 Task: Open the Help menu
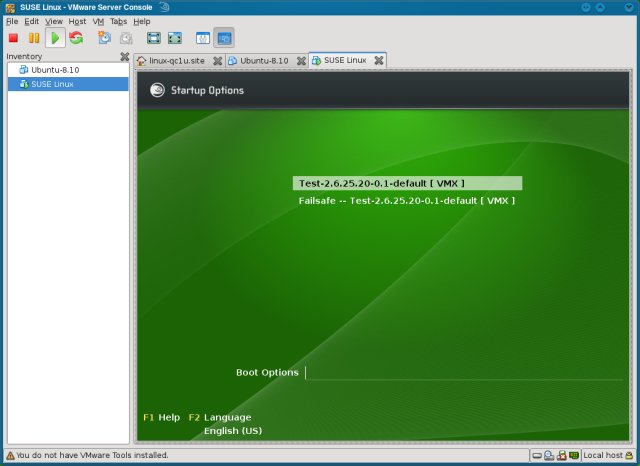[x=142, y=21]
